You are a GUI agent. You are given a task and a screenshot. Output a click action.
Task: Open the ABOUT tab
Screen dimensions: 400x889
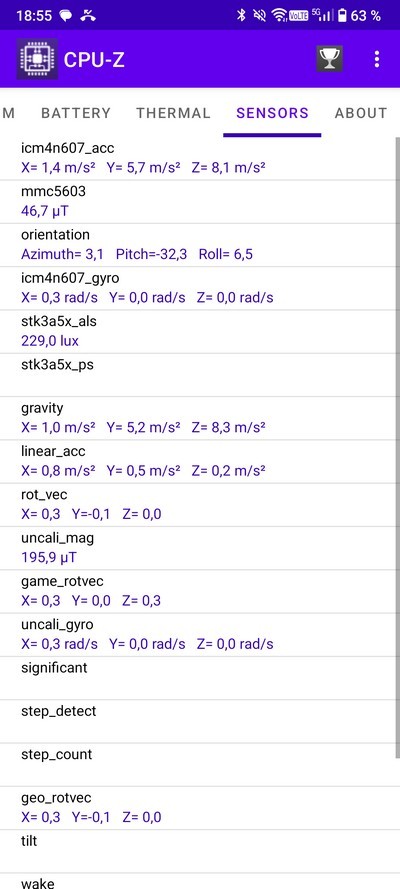[361, 113]
